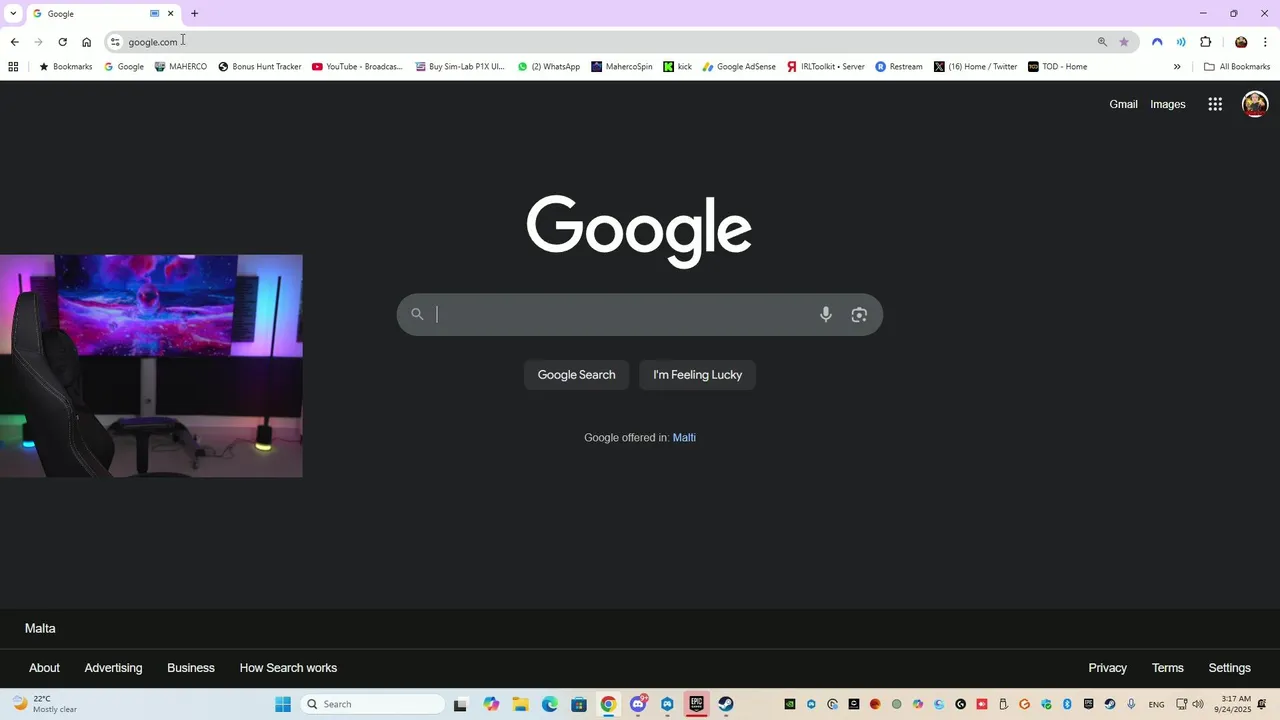The width and height of the screenshot is (1280, 720).
Task: Open Microsoft Edge from the taskbar
Action: (550, 704)
